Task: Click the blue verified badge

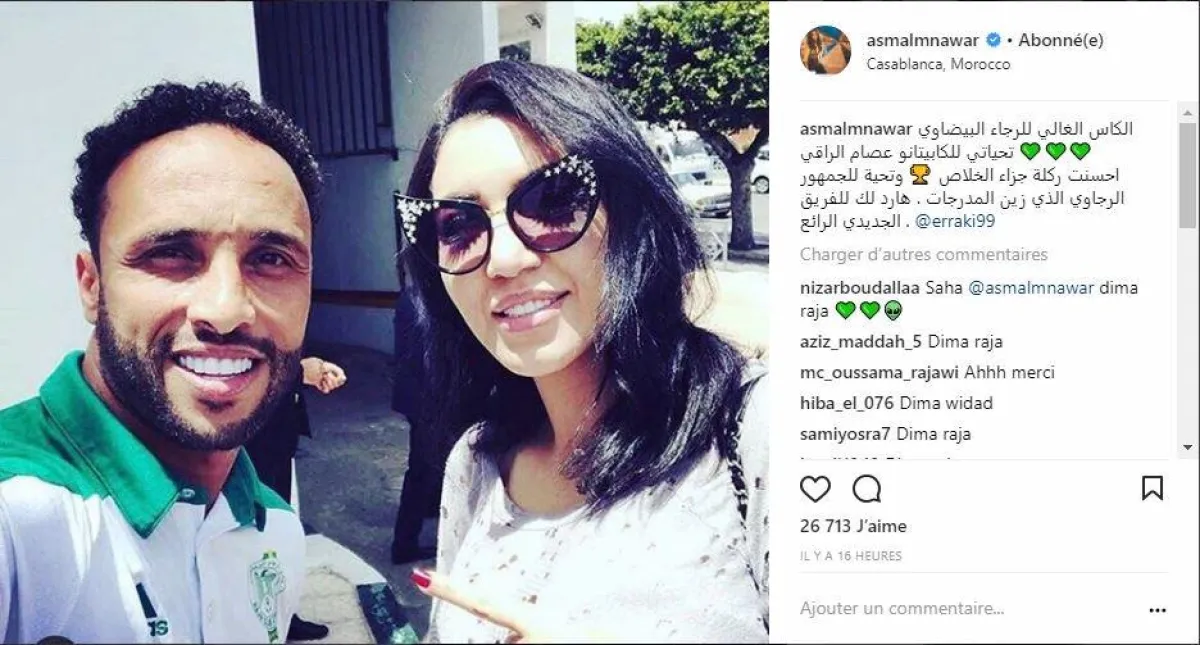Action: pyautogui.click(x=993, y=41)
